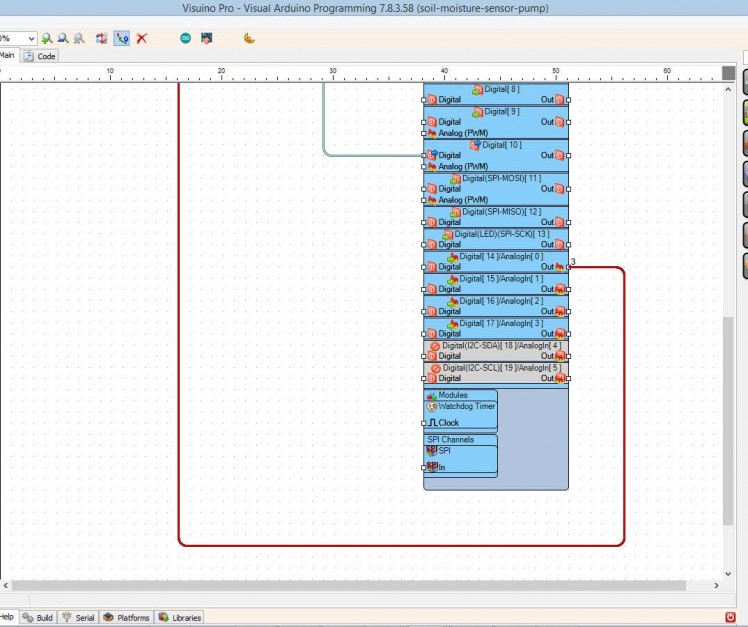Open the Serial tab

[x=78, y=618]
